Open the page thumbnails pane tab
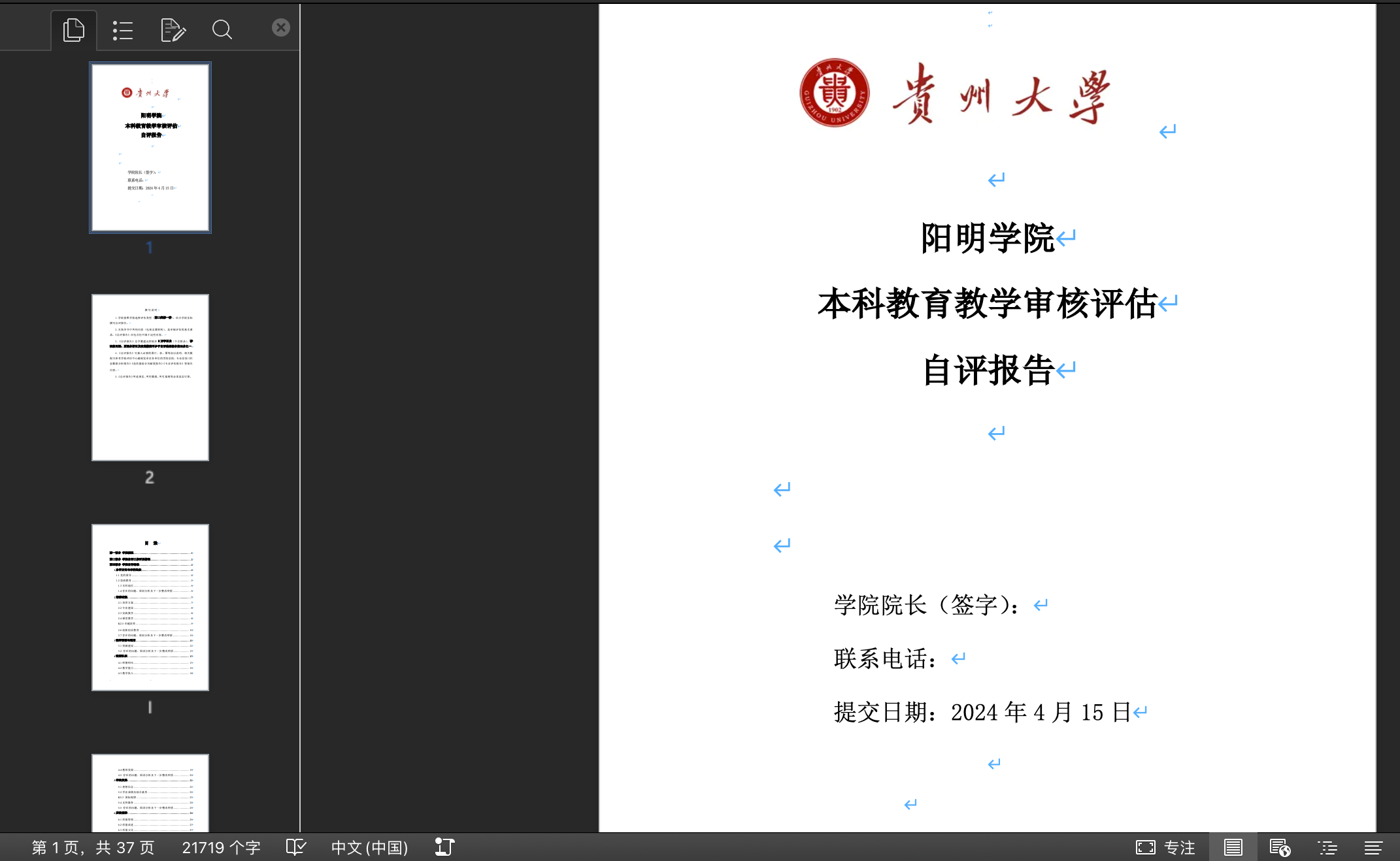The width and height of the screenshot is (1400, 861). 74,30
